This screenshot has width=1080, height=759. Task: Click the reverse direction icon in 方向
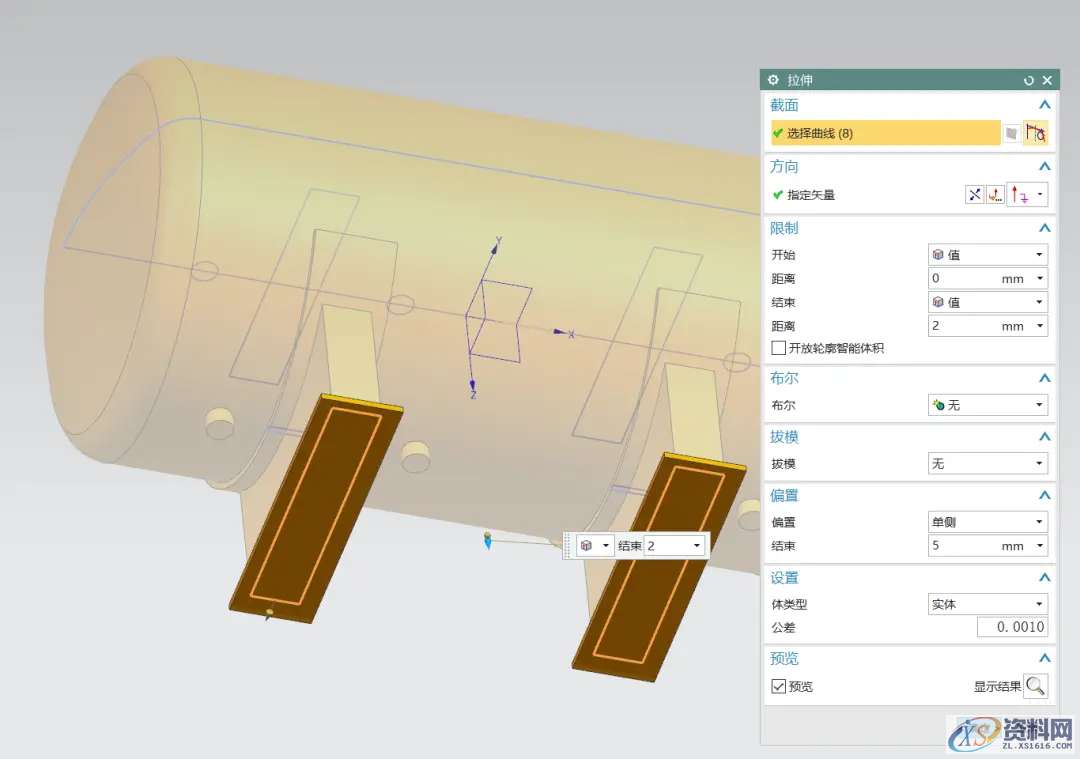[x=974, y=195]
